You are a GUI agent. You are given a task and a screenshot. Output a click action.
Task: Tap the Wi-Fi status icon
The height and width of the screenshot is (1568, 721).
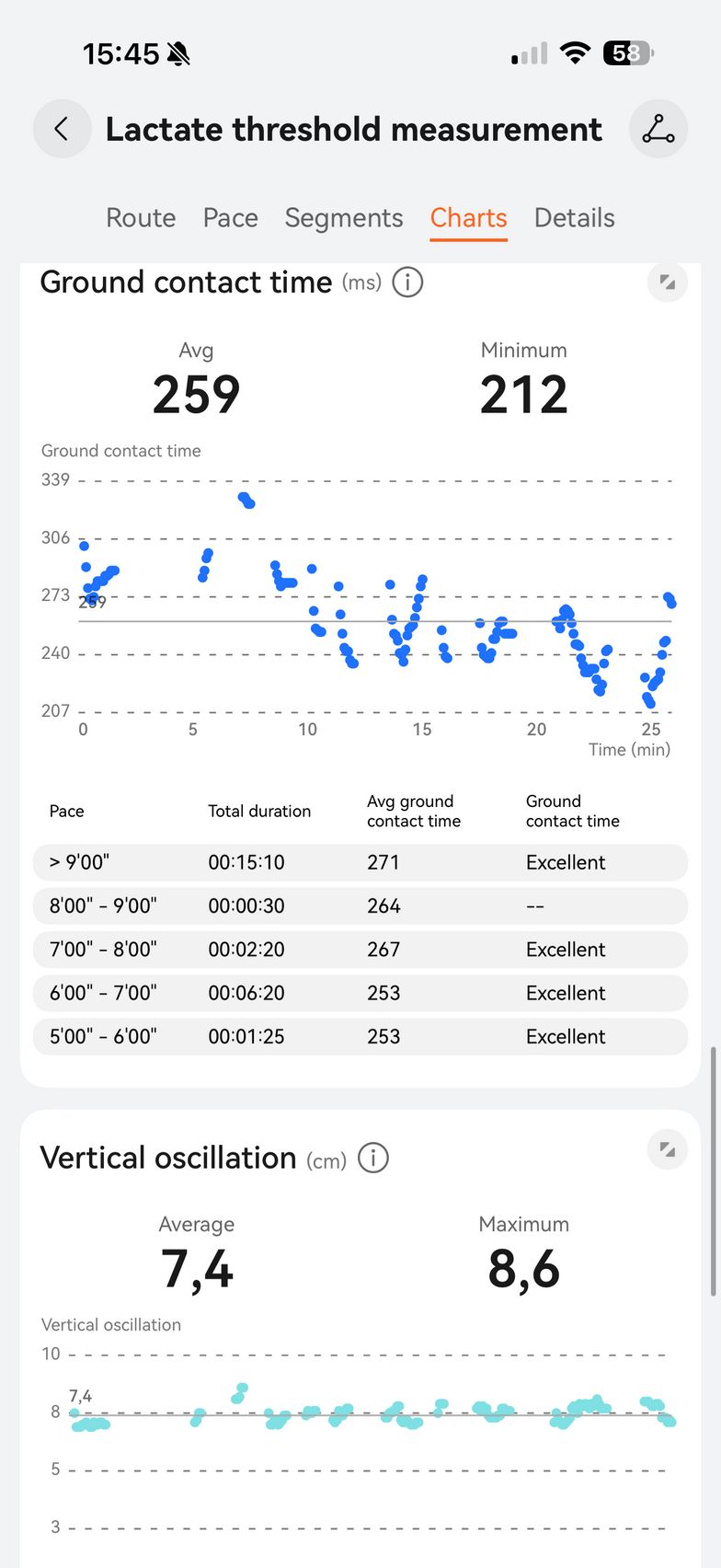point(575,53)
